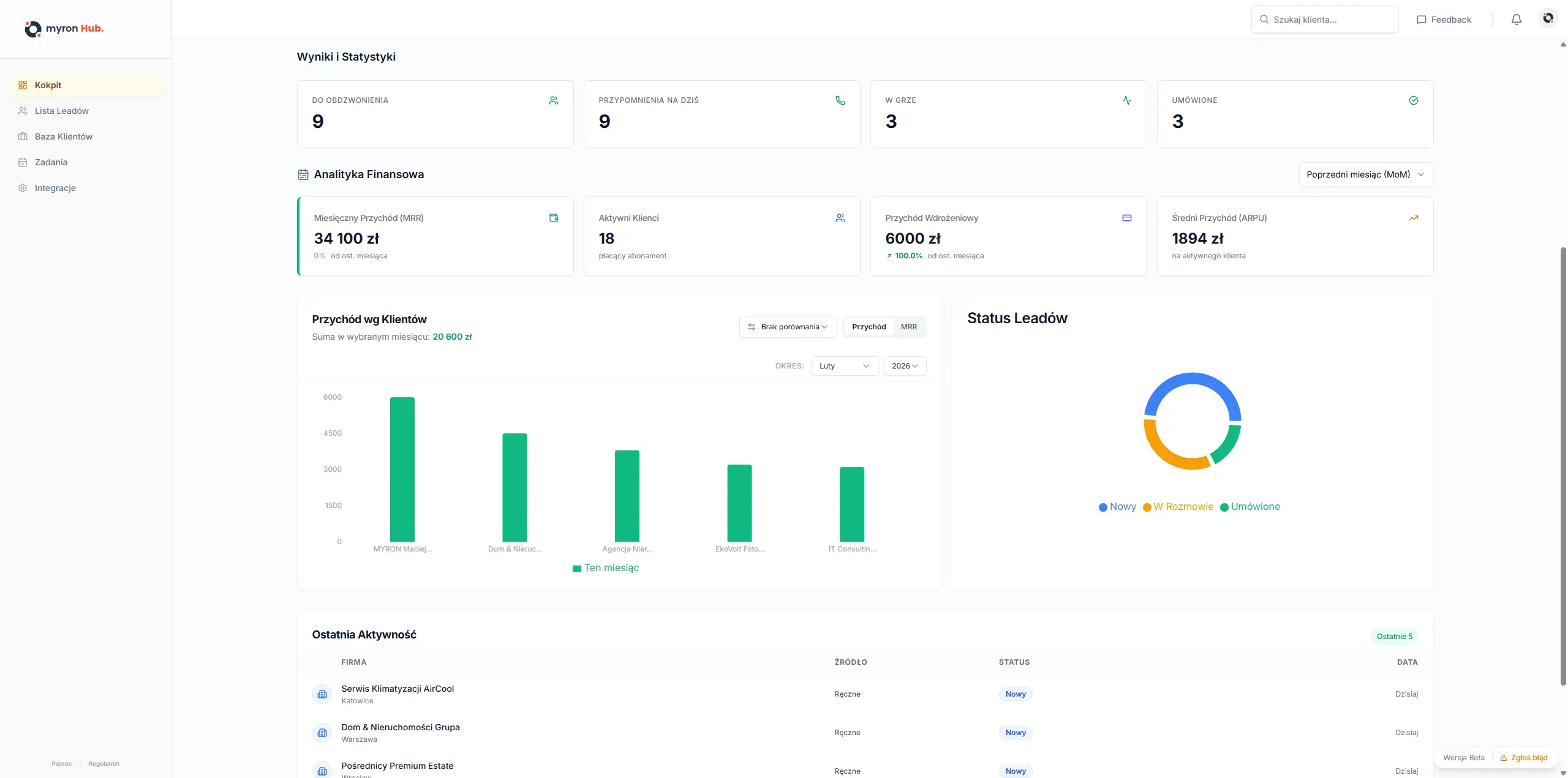Click the Zgłoś błąd link
Screen dimensions: 1568x778
pos(1524,758)
